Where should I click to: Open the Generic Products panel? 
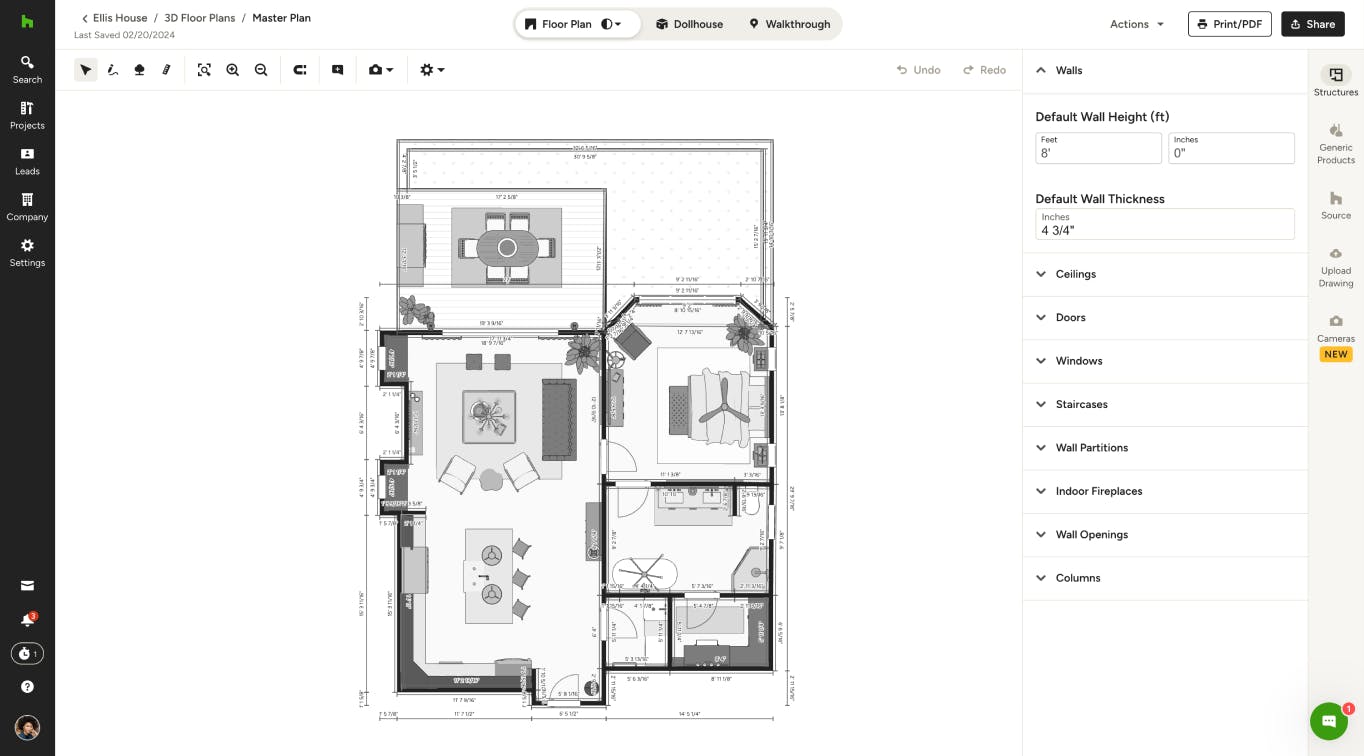click(x=1336, y=144)
